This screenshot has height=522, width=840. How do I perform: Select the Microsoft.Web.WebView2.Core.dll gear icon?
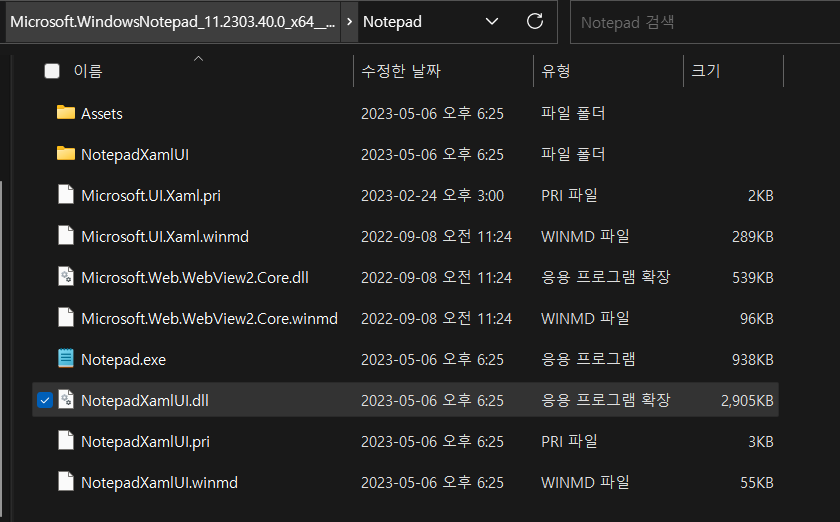tap(66, 277)
